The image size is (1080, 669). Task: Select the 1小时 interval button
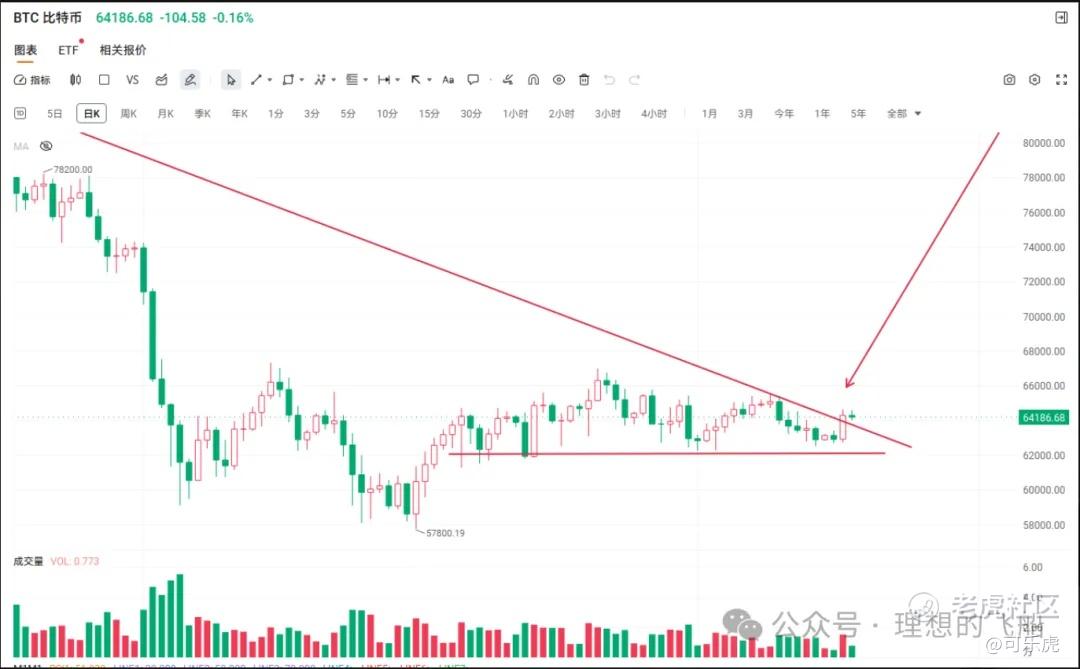pyautogui.click(x=515, y=114)
